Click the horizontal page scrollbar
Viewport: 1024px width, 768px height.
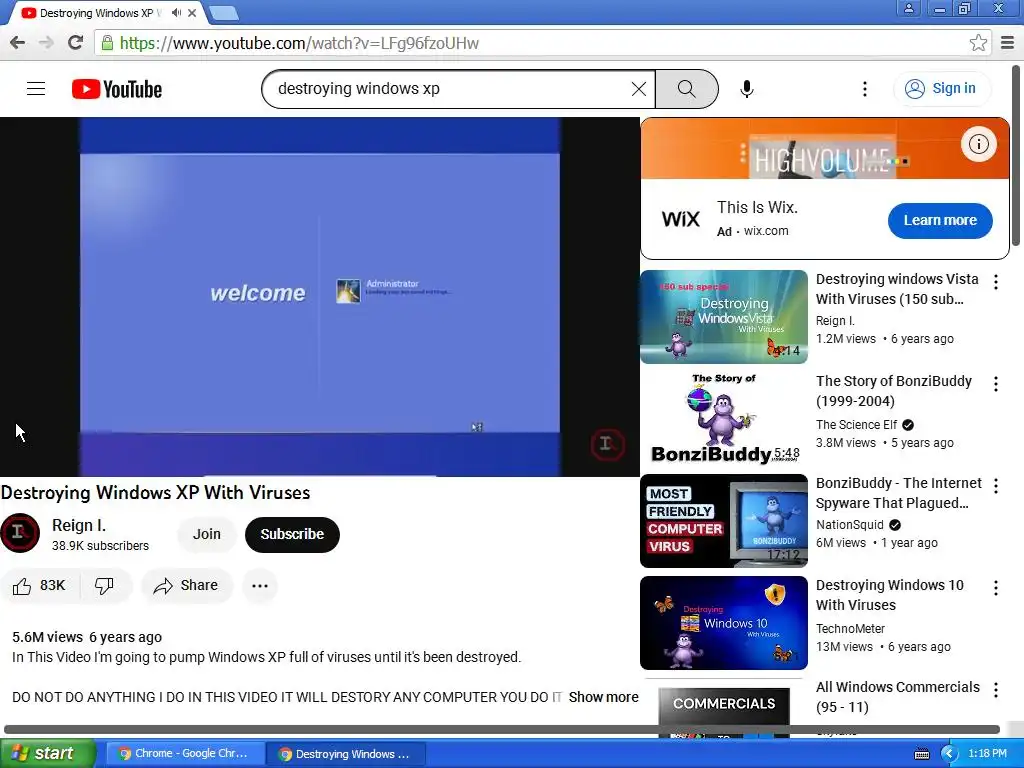[x=502, y=729]
